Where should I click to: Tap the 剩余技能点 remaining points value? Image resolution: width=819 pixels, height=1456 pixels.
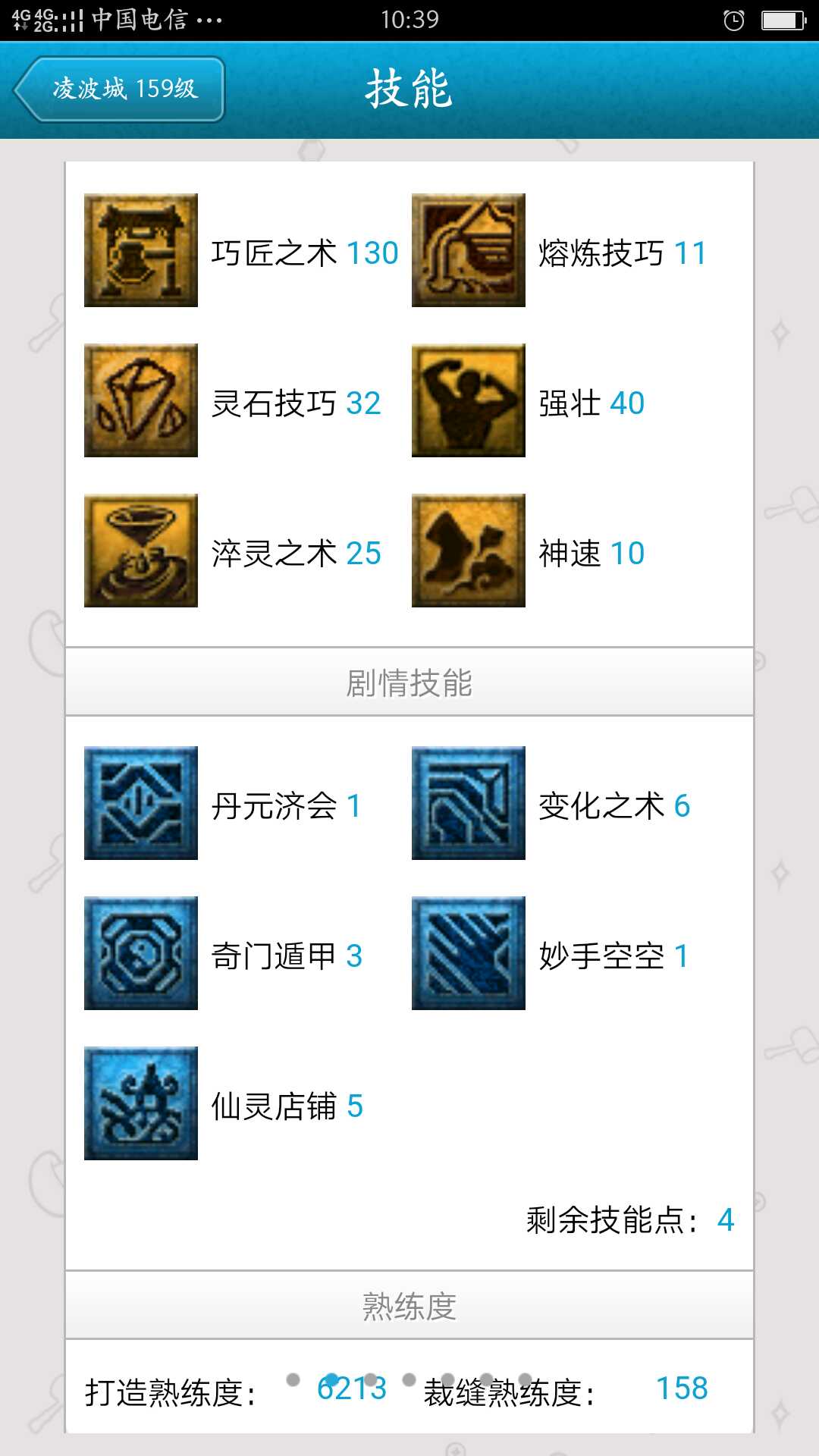(x=726, y=1220)
